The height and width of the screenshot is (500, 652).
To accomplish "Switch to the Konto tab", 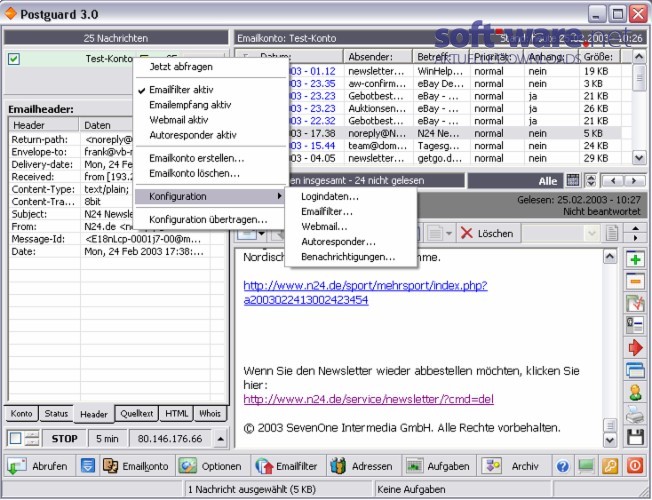I will [x=22, y=413].
